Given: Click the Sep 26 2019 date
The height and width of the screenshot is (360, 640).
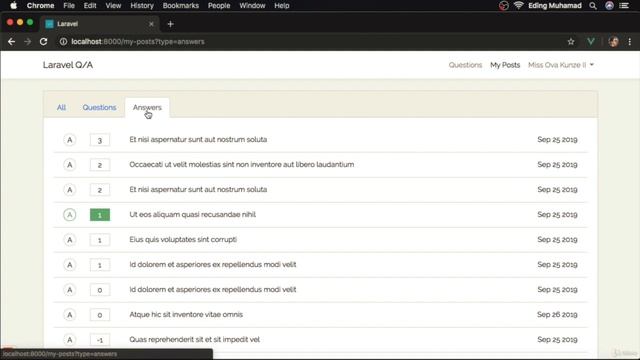Looking at the screenshot, I should point(557,315).
